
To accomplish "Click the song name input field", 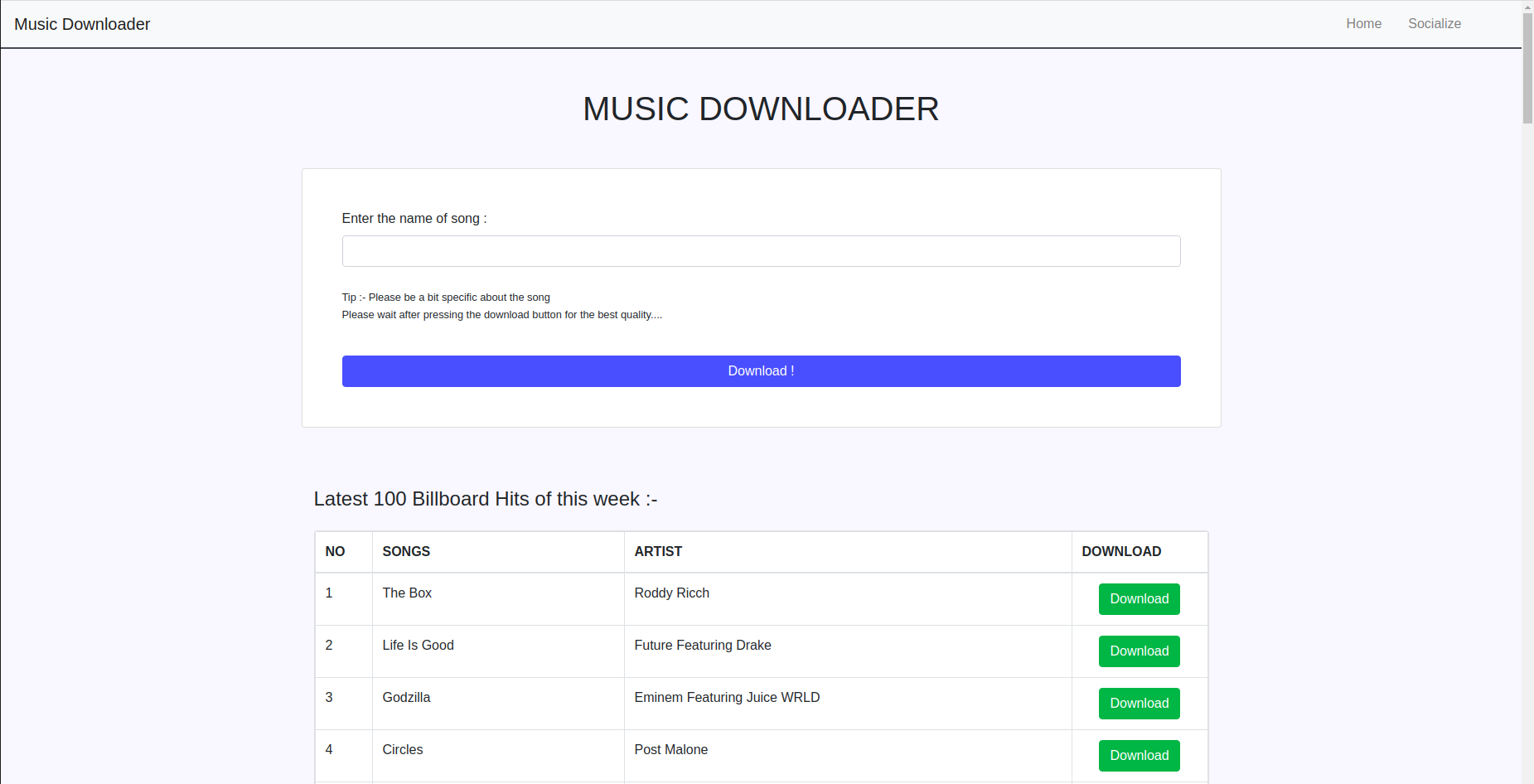I will click(761, 250).
